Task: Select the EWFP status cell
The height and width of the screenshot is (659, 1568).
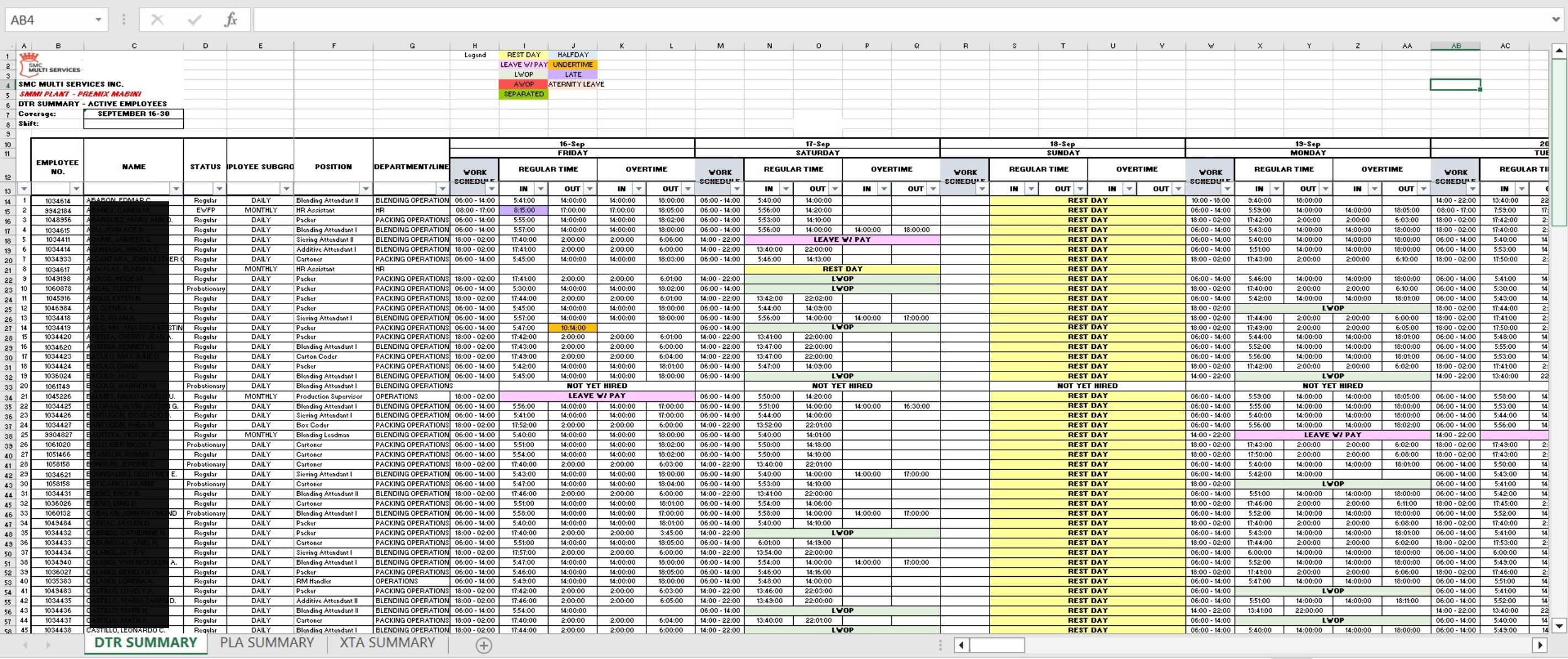Action: 205,210
